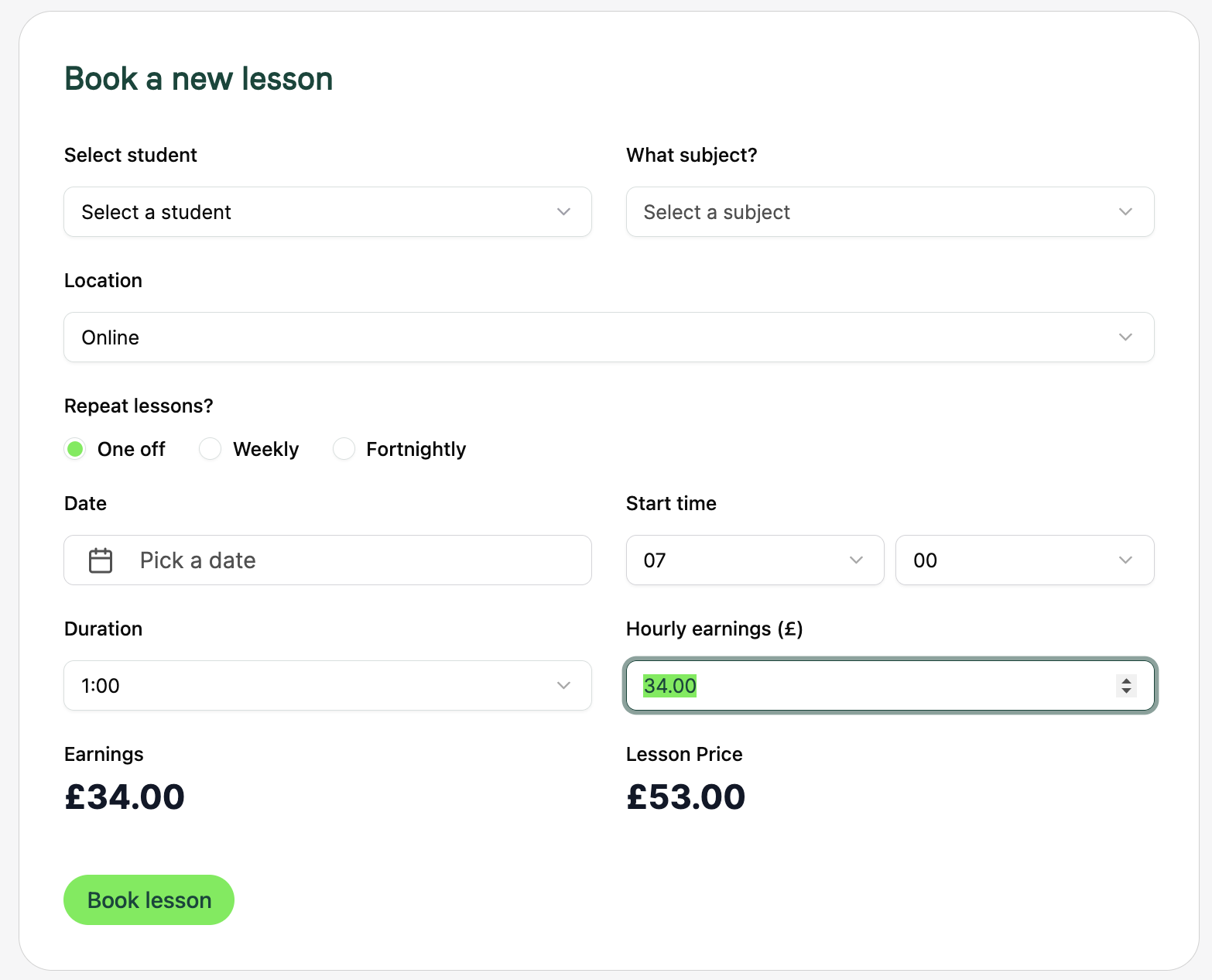Click the Hourly earnings input showing 34.00
This screenshot has width=1212, height=980.
pos(890,686)
